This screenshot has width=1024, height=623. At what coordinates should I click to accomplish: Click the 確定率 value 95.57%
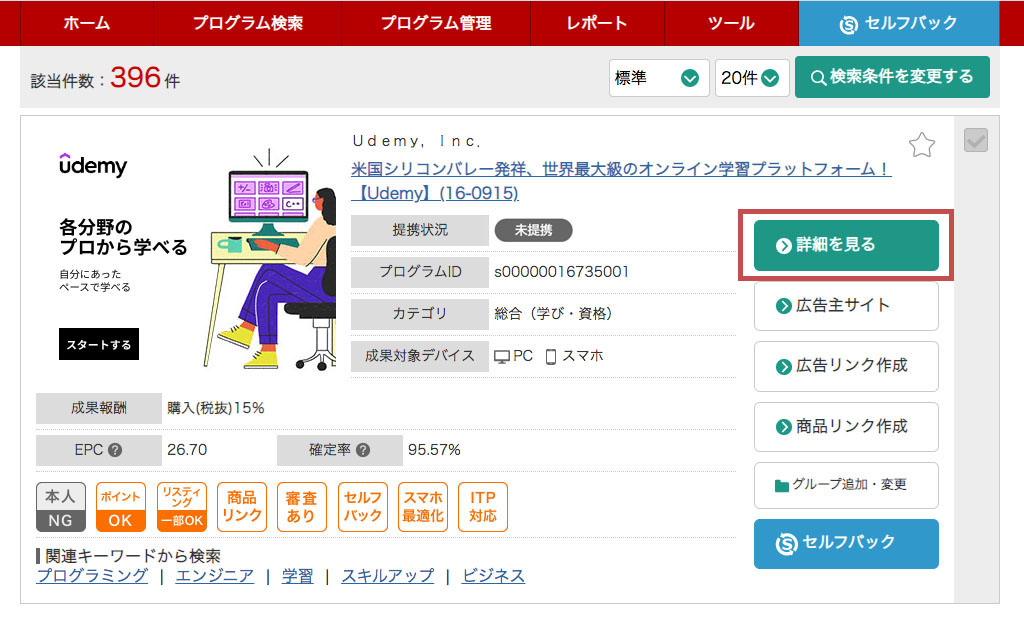click(x=434, y=450)
